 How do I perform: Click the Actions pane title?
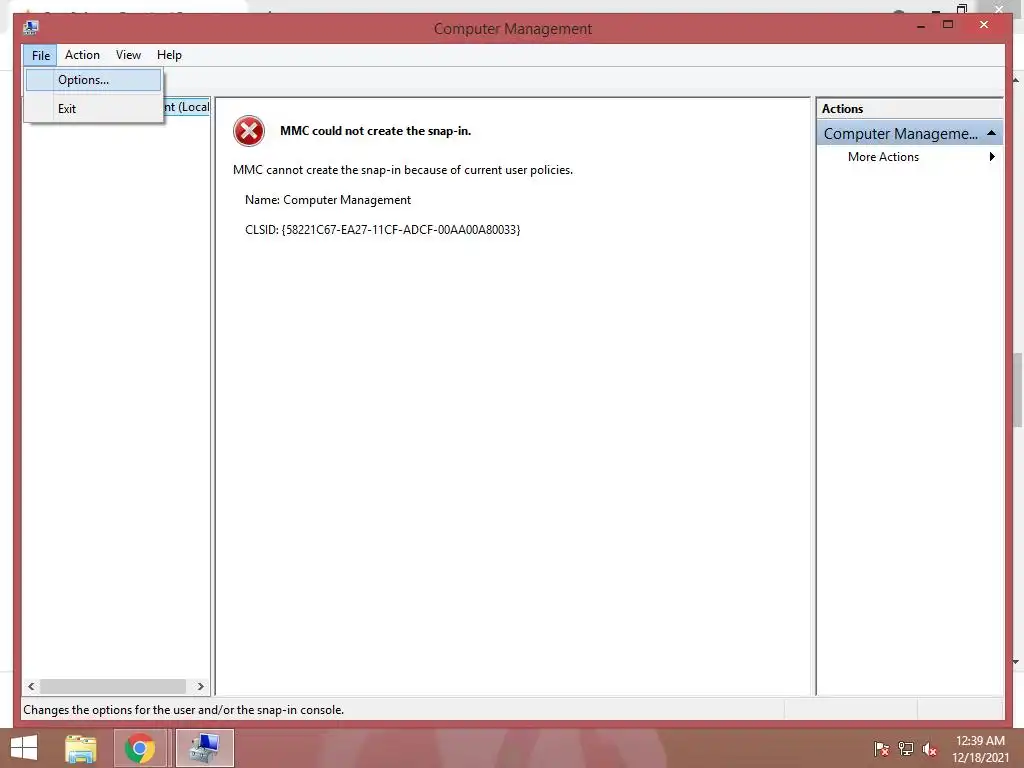point(842,109)
